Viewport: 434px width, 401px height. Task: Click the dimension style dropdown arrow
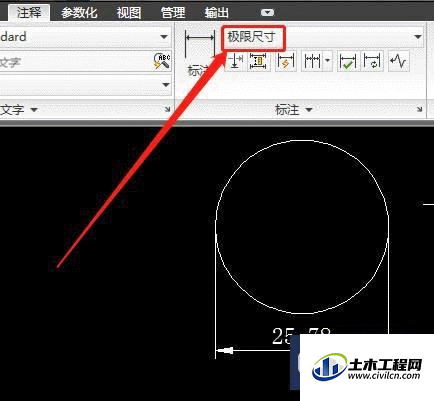click(418, 37)
